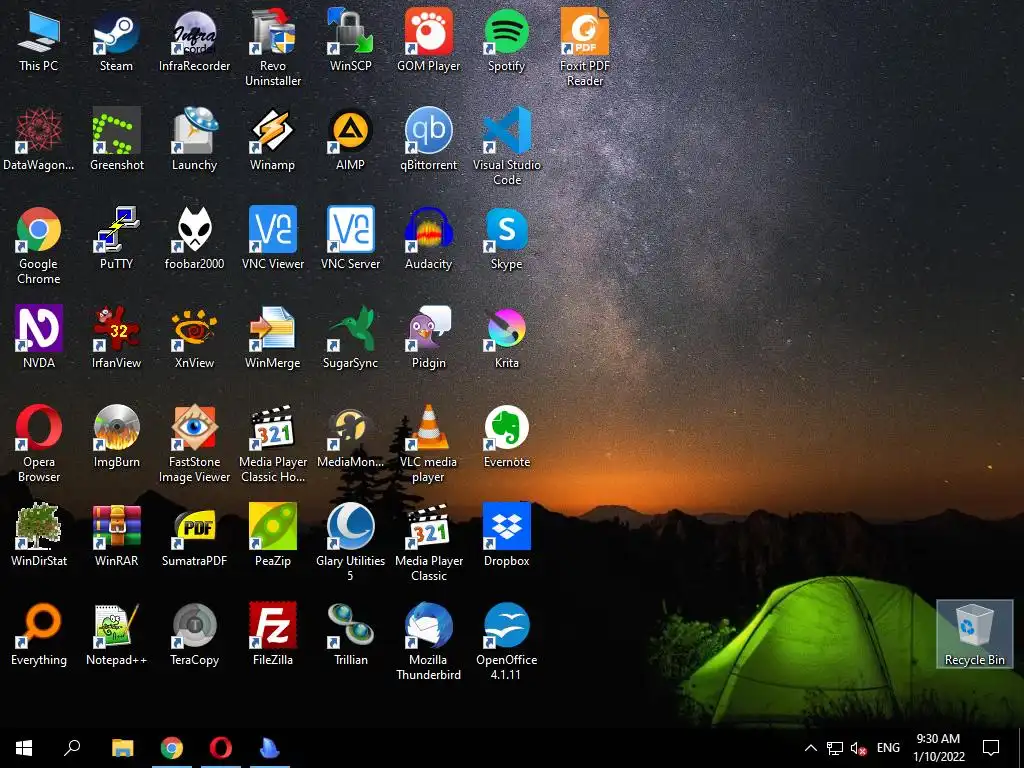The height and width of the screenshot is (768, 1024).
Task: Click the Krita shortcut
Action: click(507, 338)
